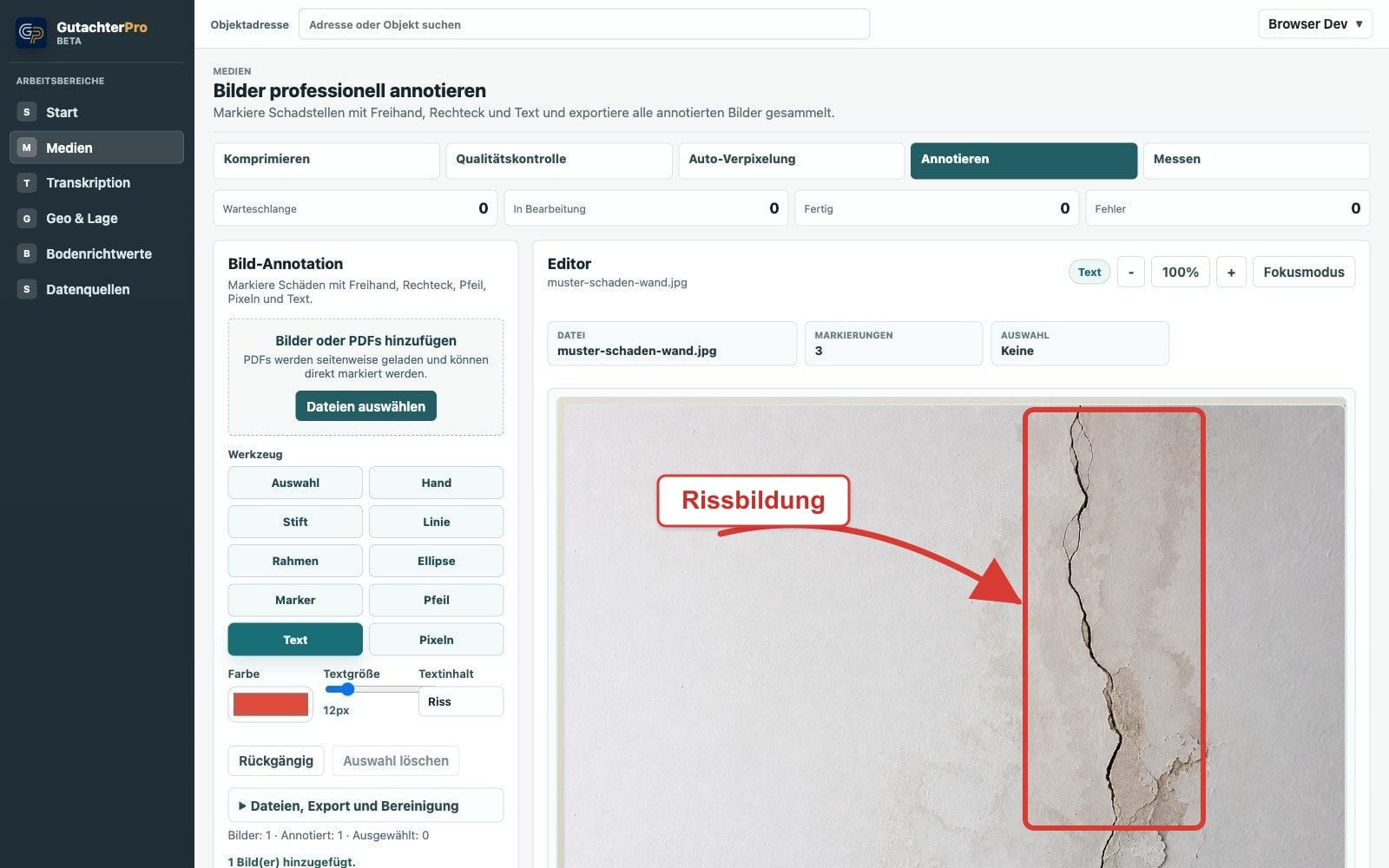Click the Warteschlange counter card
This screenshot has width=1389, height=868.
pyautogui.click(x=355, y=208)
